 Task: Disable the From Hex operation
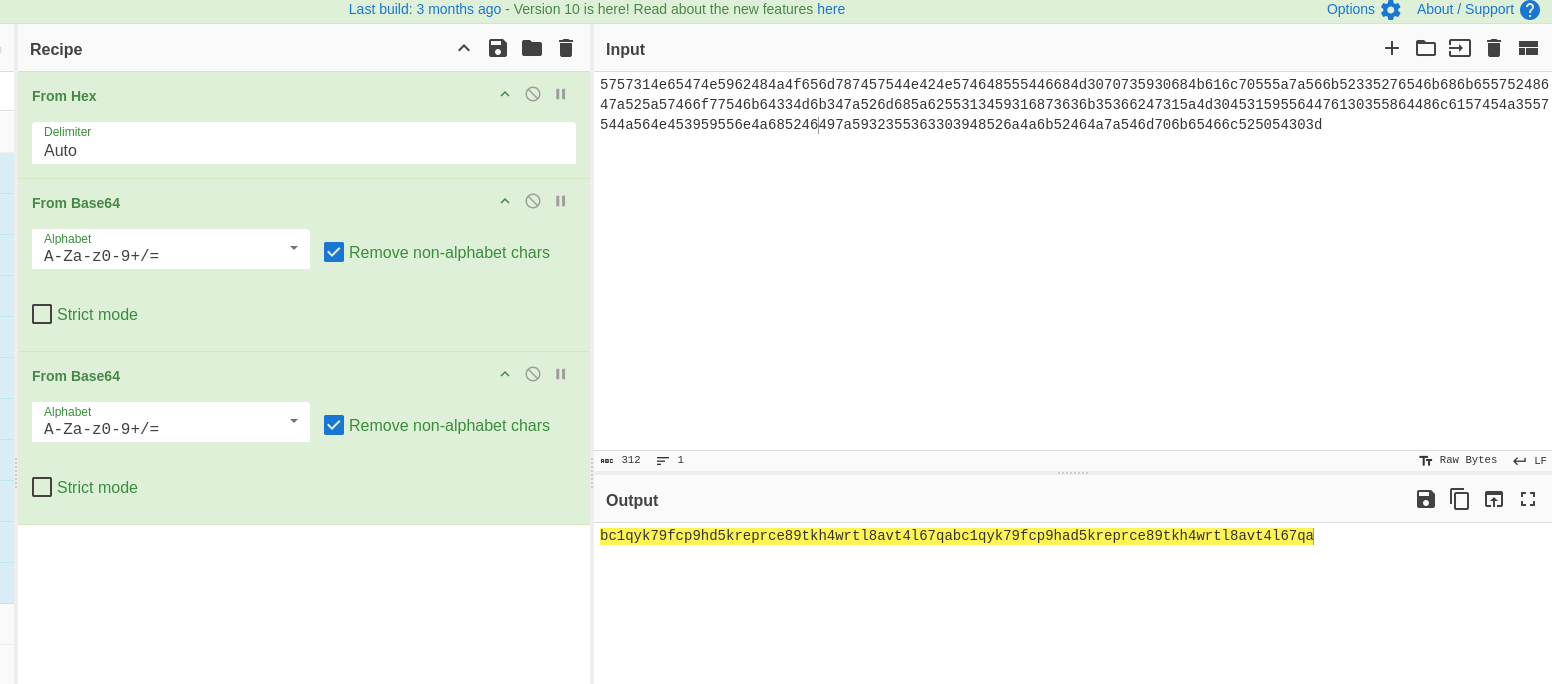533,94
